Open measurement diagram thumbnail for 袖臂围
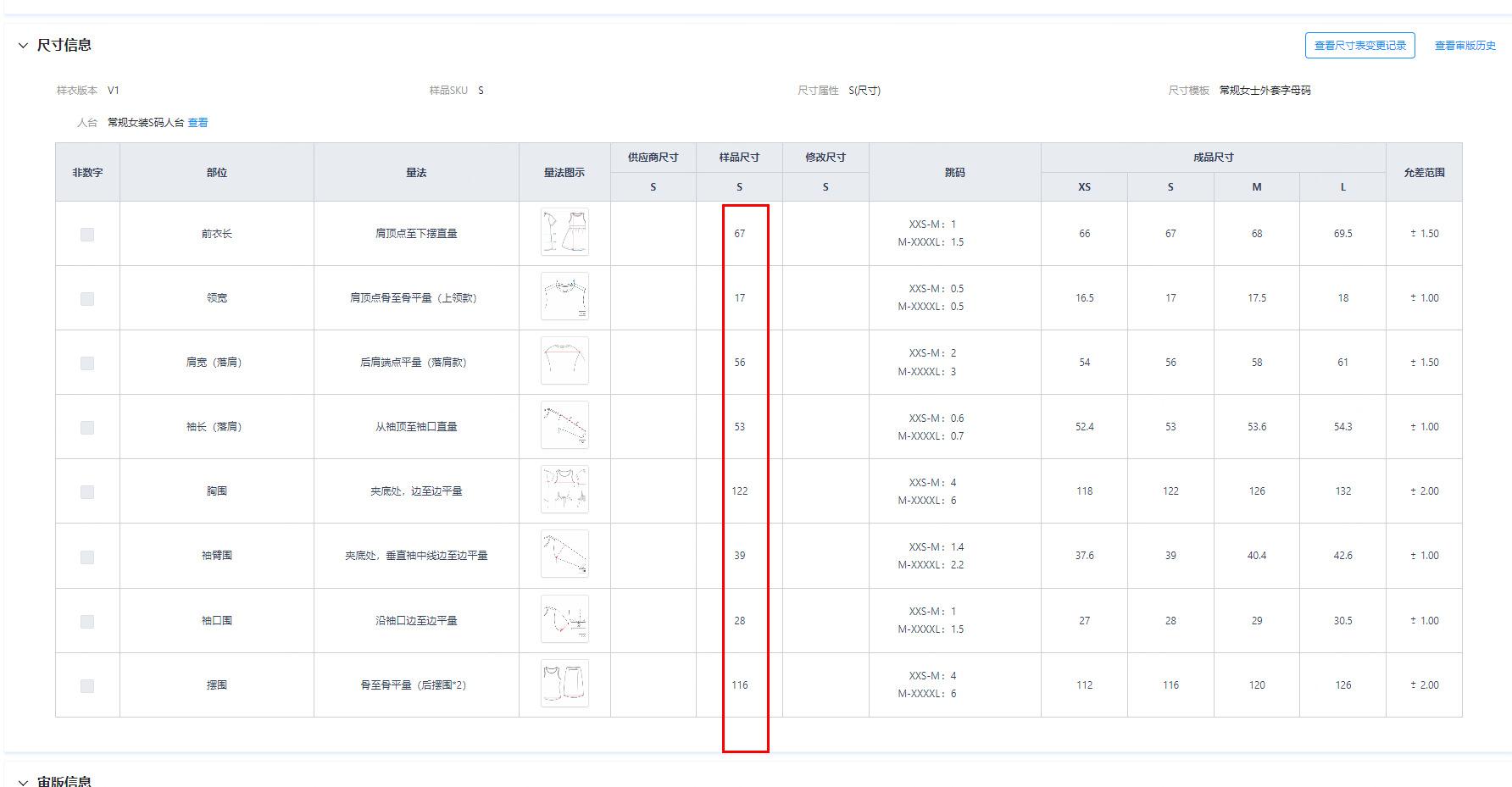 click(x=564, y=554)
